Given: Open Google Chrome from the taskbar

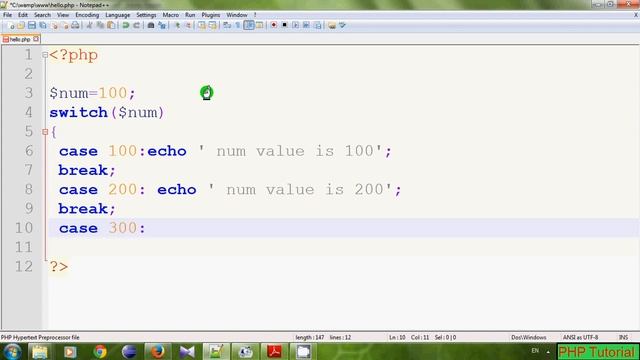Looking at the screenshot, I should pyautogui.click(x=100, y=351).
